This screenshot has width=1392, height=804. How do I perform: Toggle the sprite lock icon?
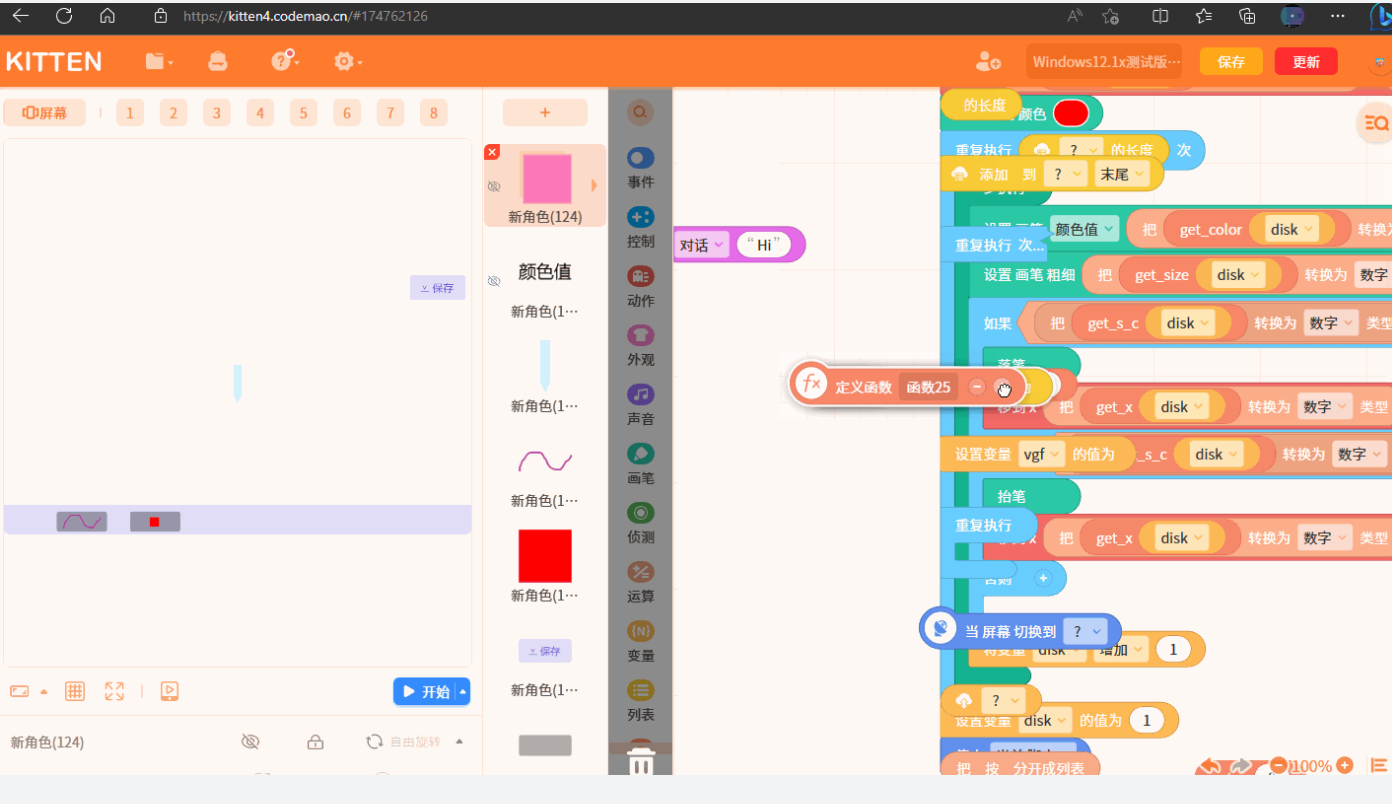tap(315, 742)
